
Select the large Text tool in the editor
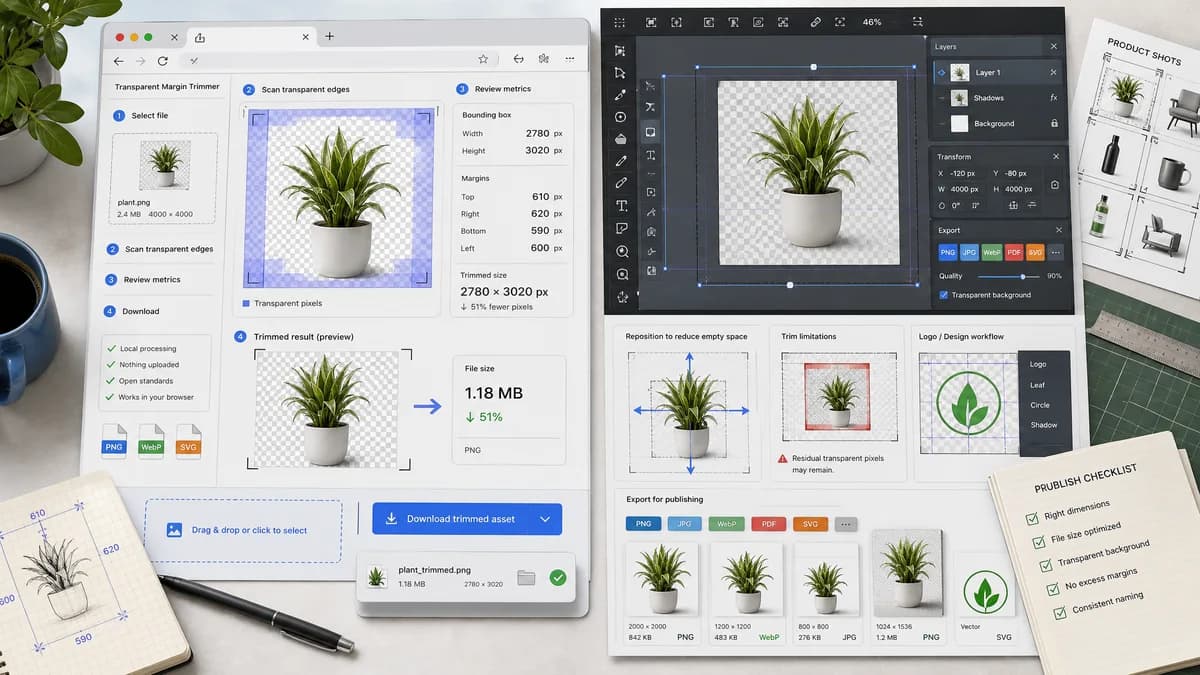click(621, 206)
